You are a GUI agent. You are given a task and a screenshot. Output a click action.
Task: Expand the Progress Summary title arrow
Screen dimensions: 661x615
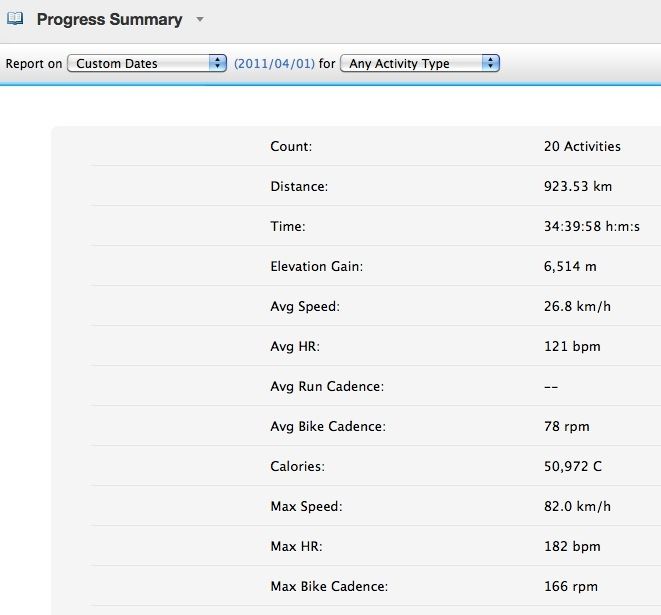[x=200, y=19]
